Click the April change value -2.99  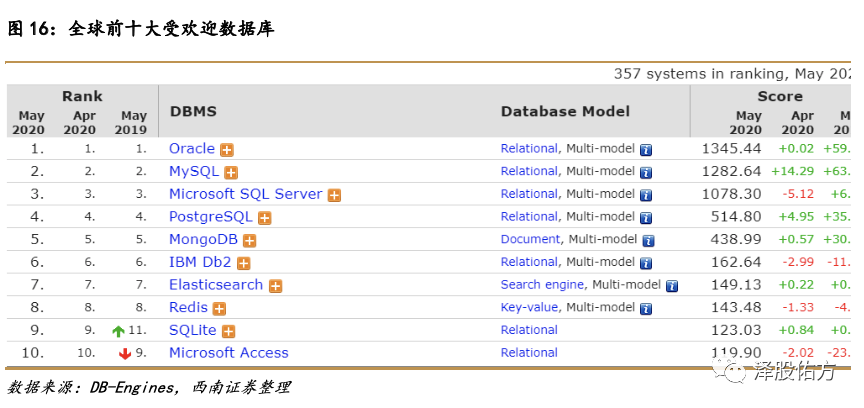798,262
